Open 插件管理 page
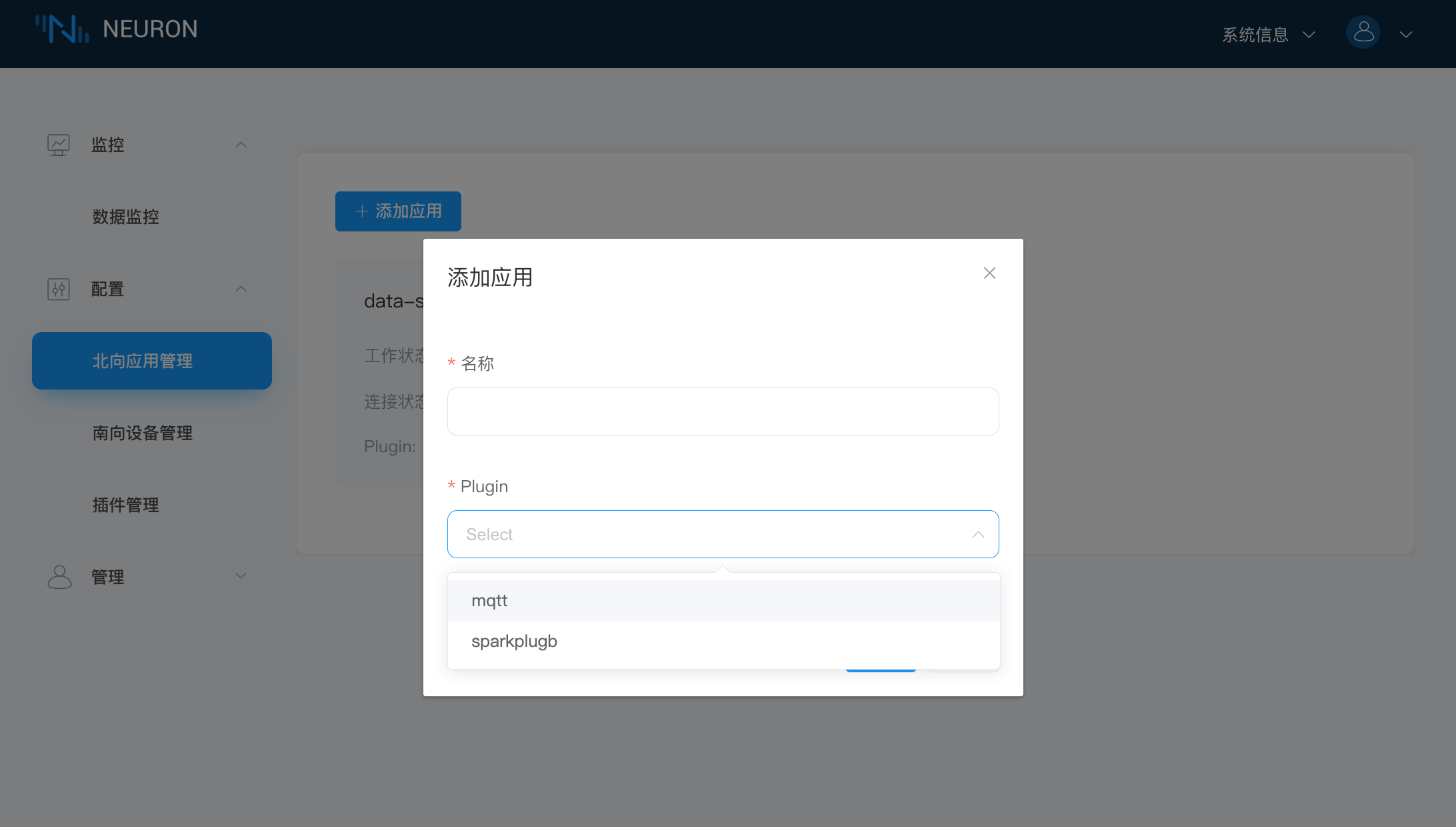Viewport: 1456px width, 827px height. pos(125,505)
